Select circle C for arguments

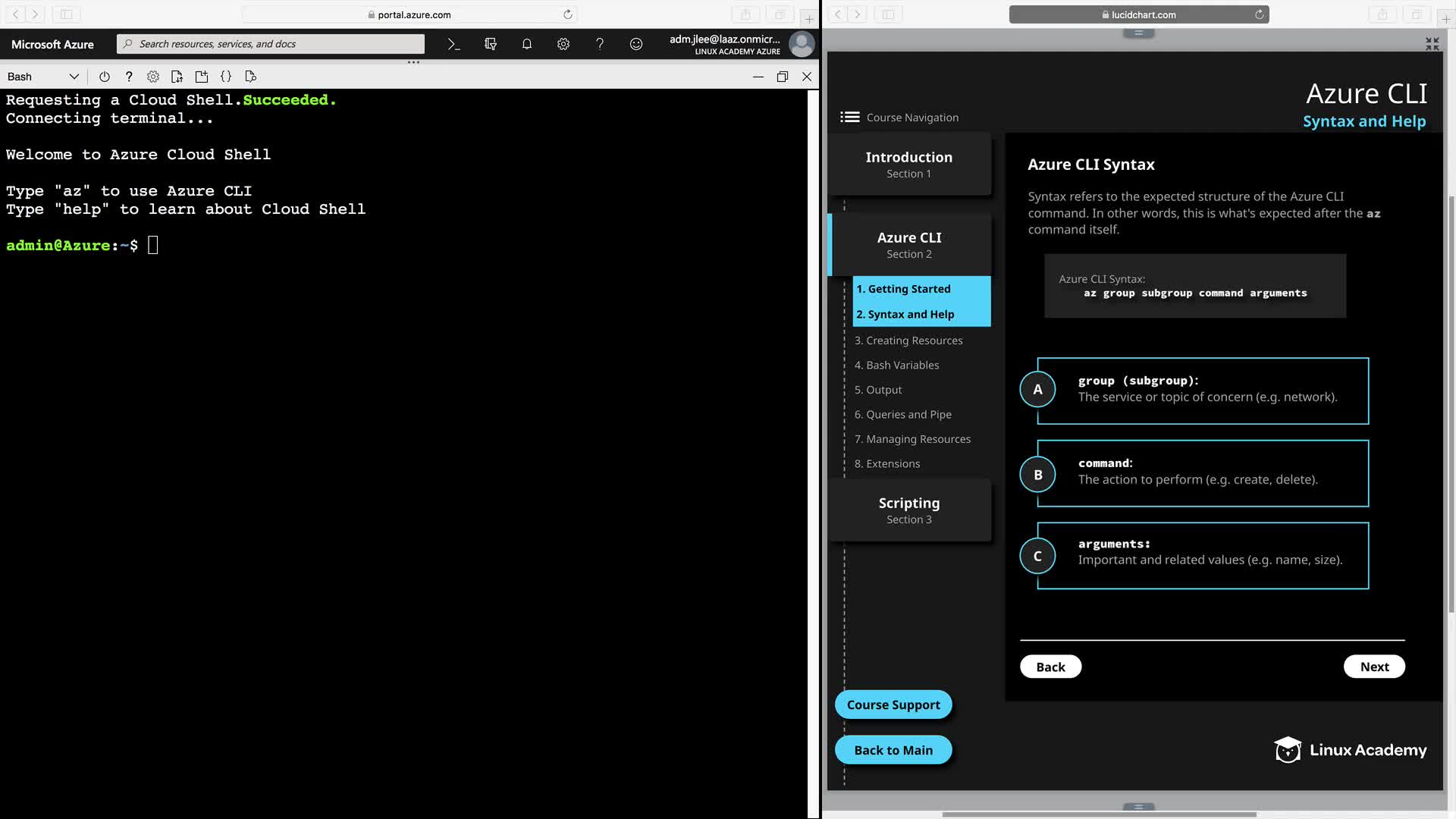[x=1037, y=556]
